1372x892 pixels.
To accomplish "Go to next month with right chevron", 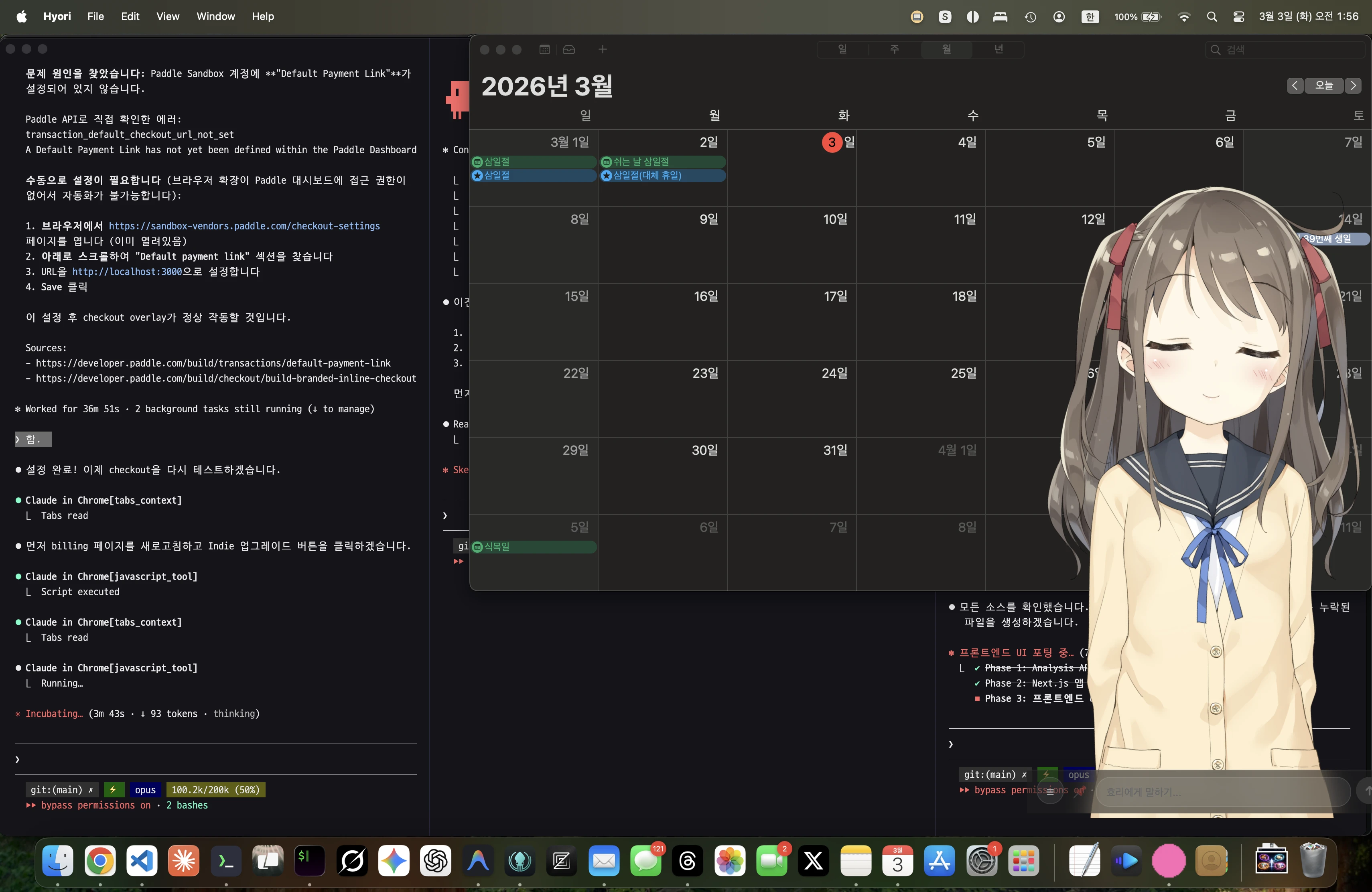I will pos(1353,85).
